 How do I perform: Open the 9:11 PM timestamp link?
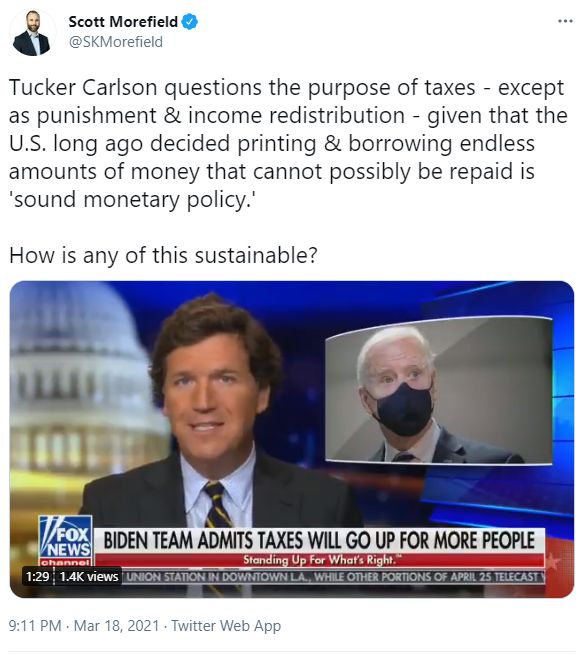(x=35, y=626)
